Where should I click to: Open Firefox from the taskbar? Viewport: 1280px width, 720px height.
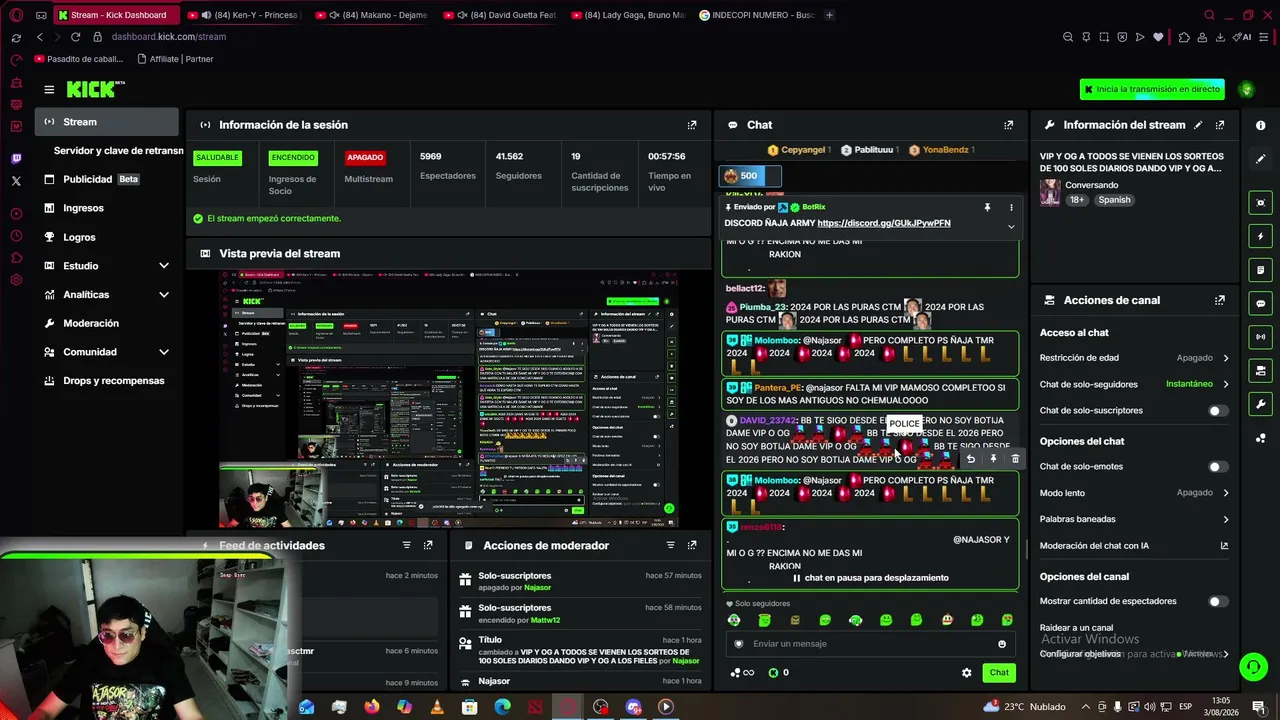click(372, 707)
